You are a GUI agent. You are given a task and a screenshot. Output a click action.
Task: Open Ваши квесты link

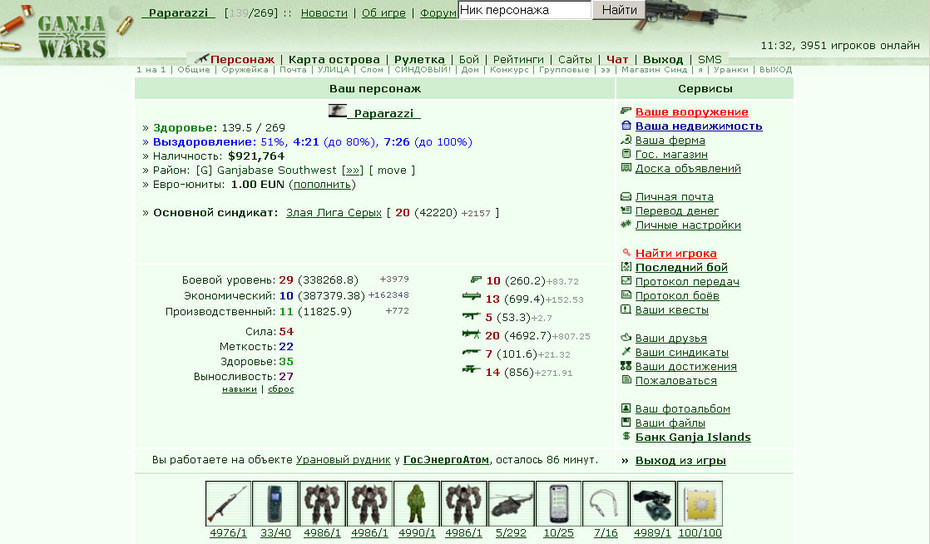[x=672, y=310]
